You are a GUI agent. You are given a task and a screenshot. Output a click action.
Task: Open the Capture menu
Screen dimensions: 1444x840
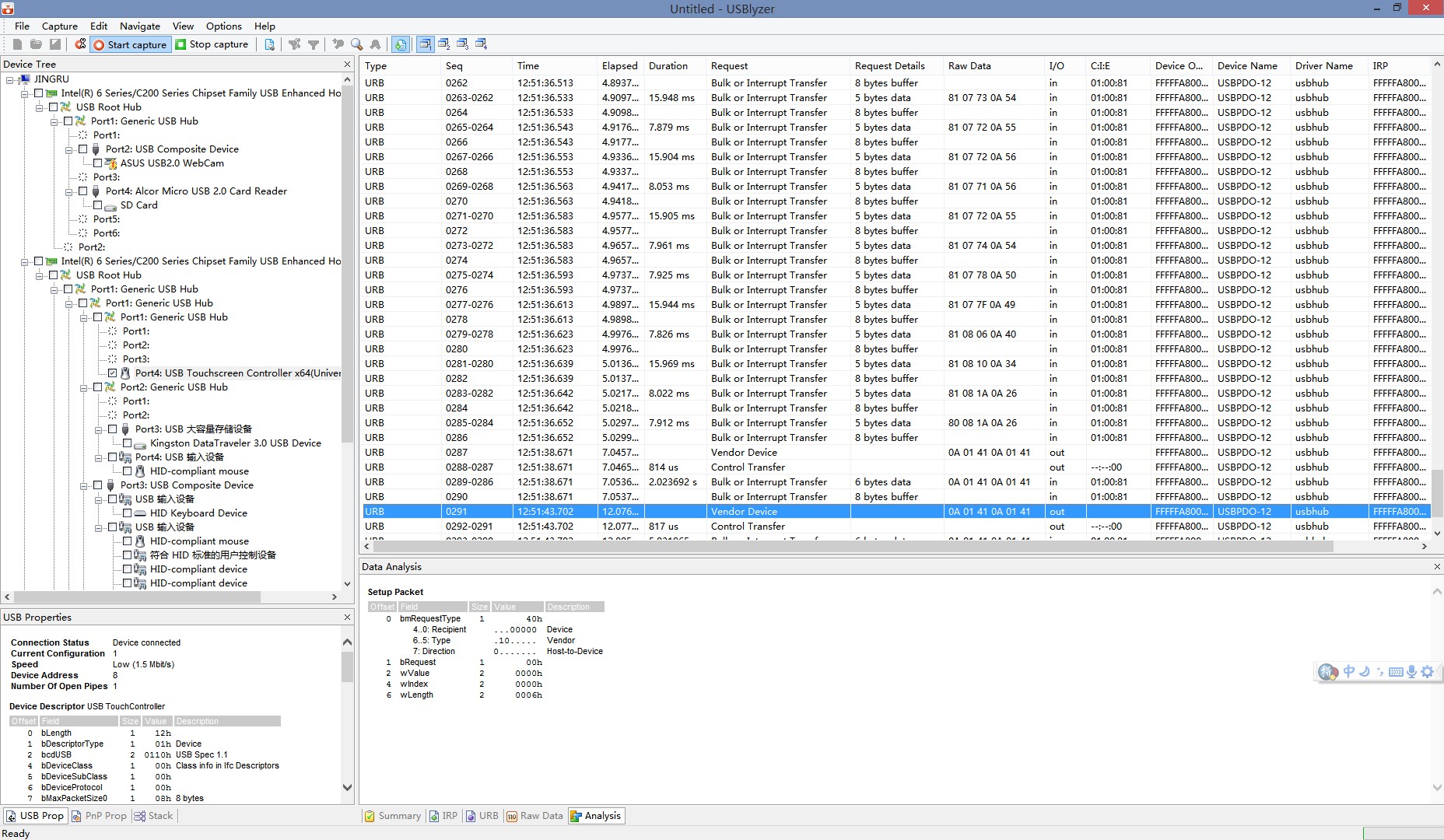click(x=59, y=26)
